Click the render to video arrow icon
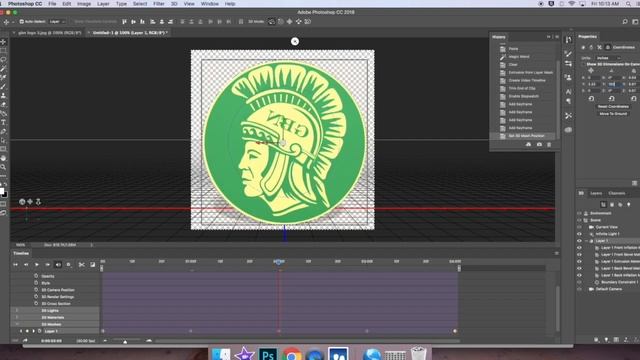This screenshot has width=640, height=360. coord(25,340)
